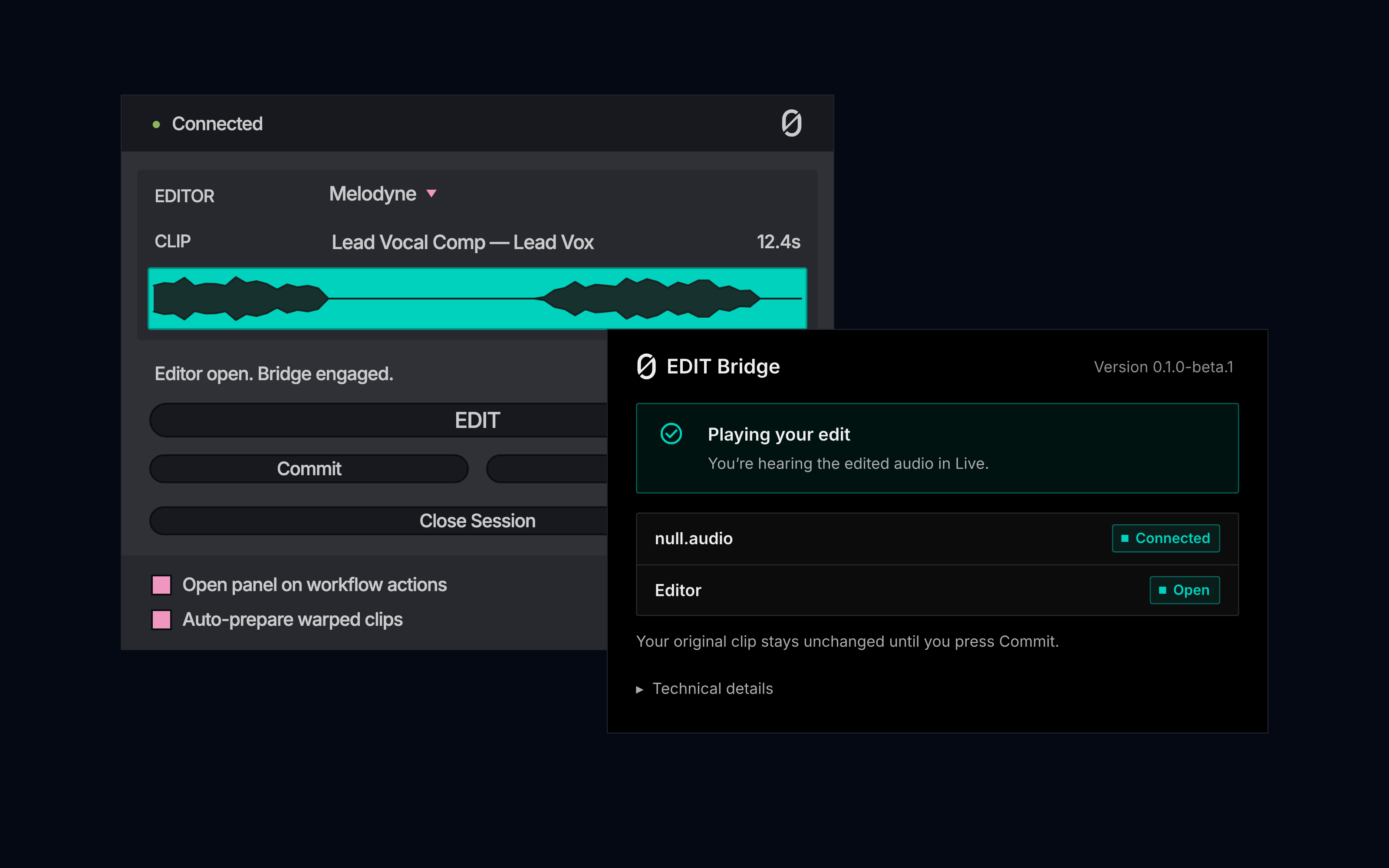
Task: Click the EDIT Bridge logo icon
Action: [x=646, y=366]
